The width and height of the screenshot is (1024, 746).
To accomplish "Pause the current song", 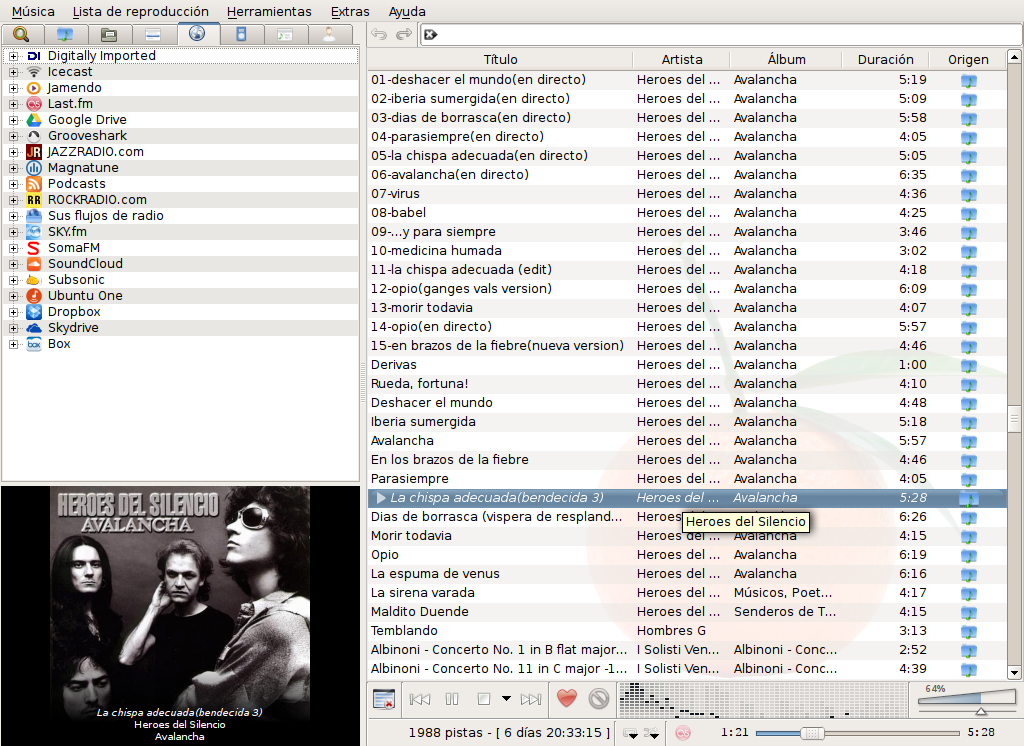I will point(452,699).
